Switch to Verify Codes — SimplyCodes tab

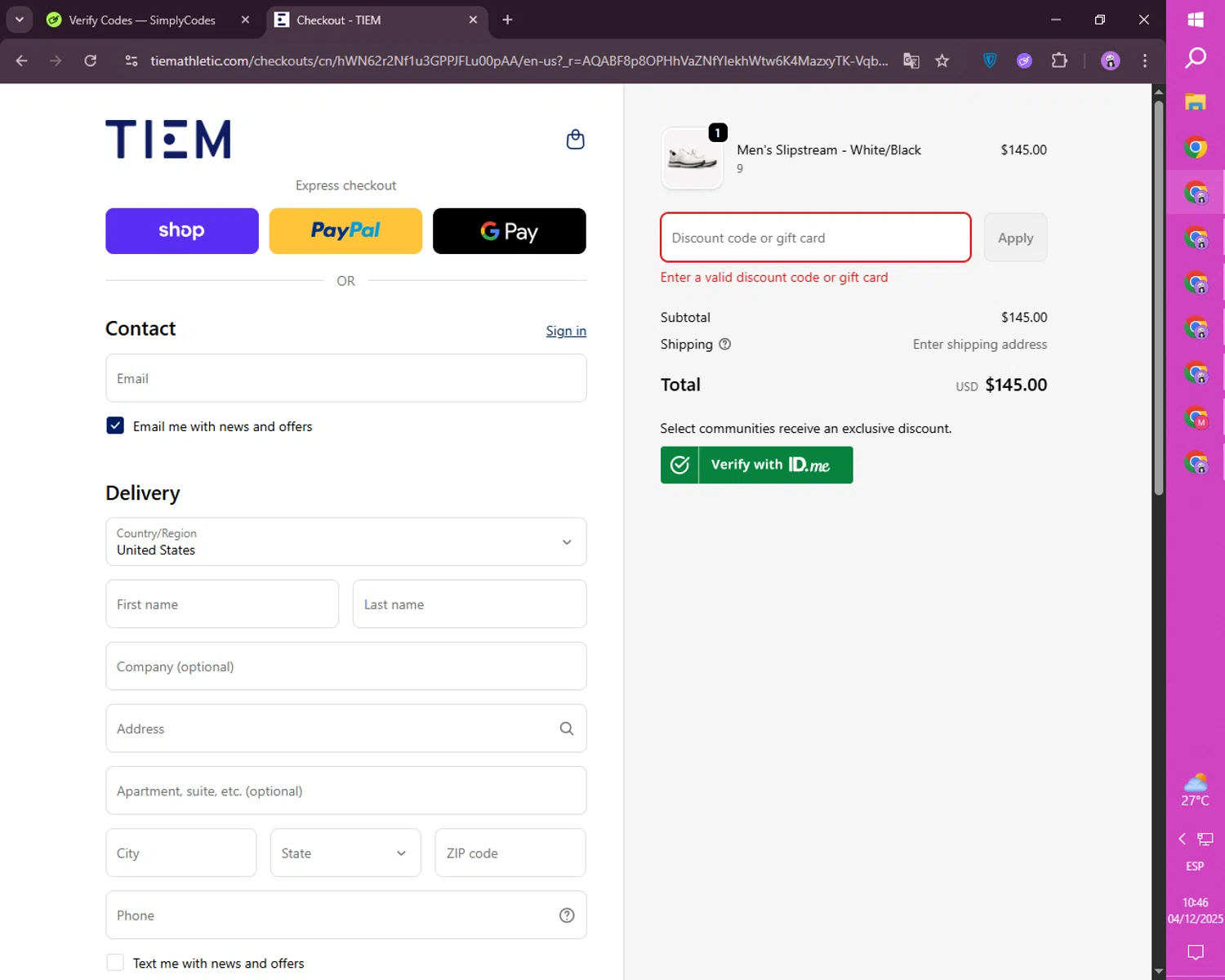[x=141, y=20]
